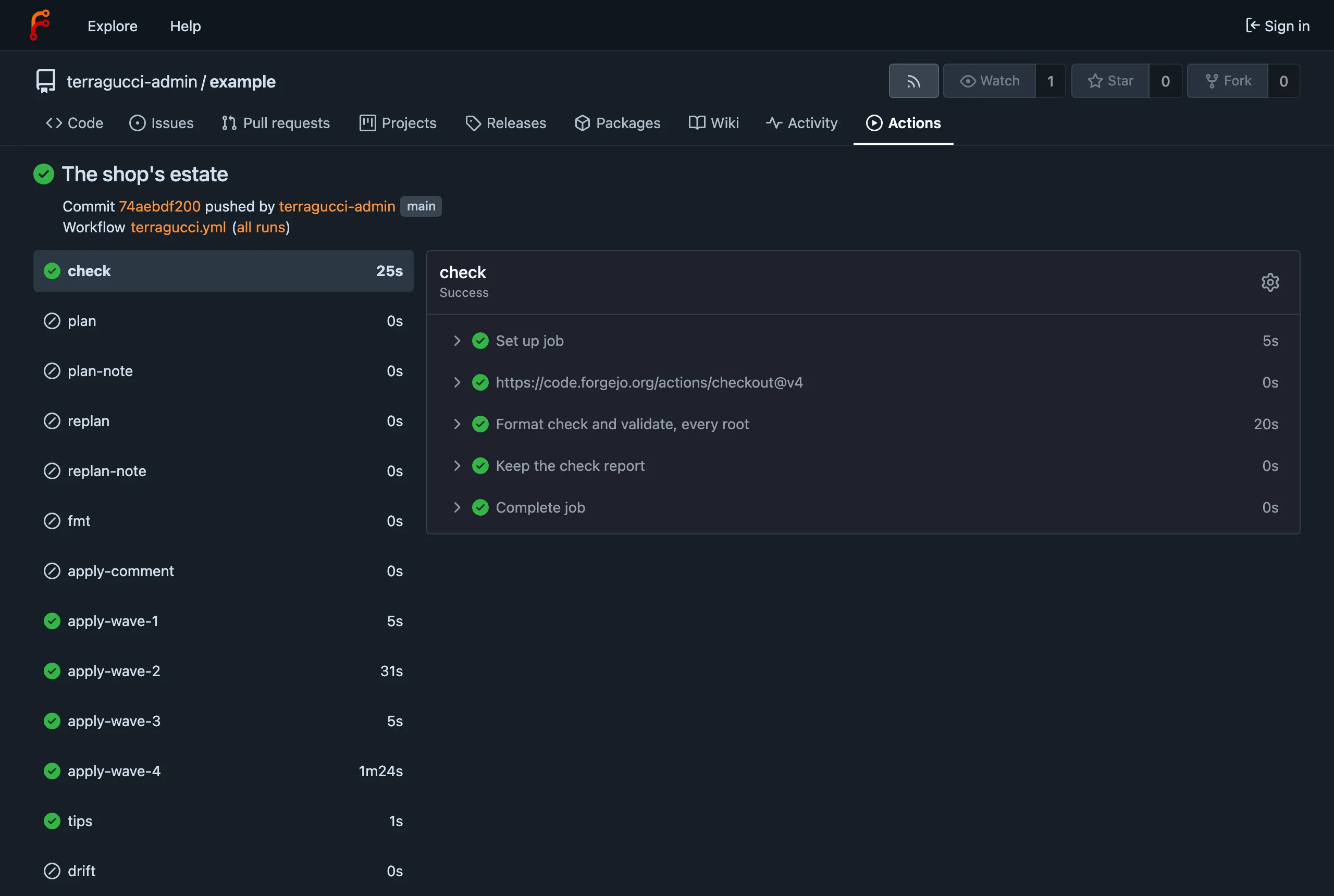
Task: Toggle Star for the example repo
Action: point(1110,81)
